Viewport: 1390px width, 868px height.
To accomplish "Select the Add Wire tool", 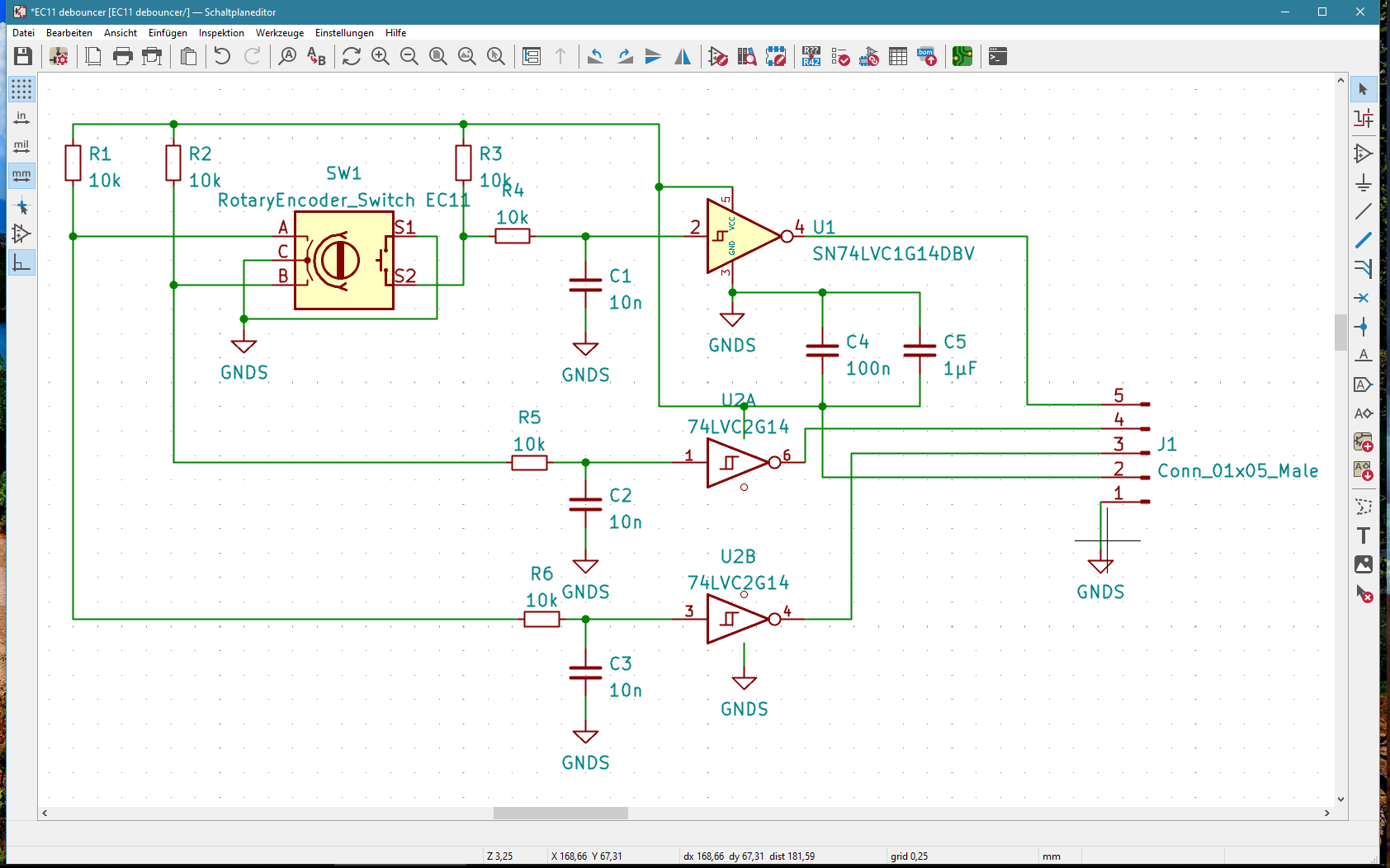I will 1363,211.
